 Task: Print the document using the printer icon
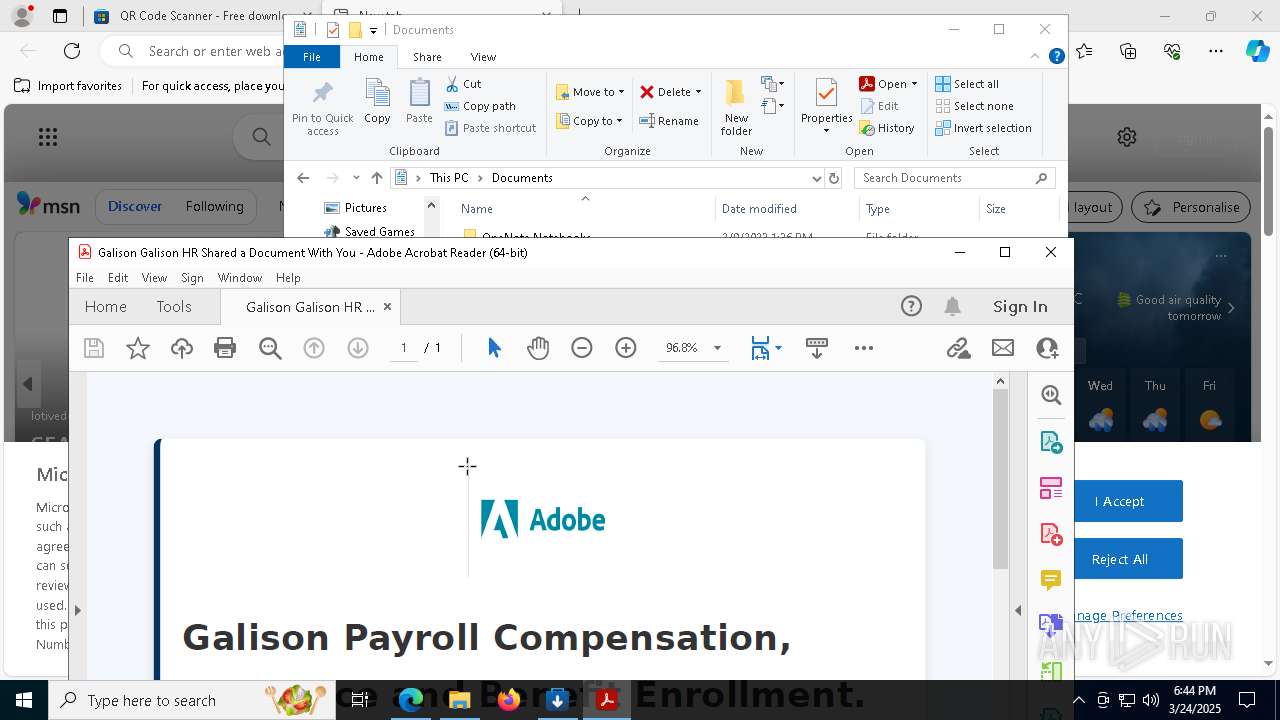pyautogui.click(x=225, y=348)
